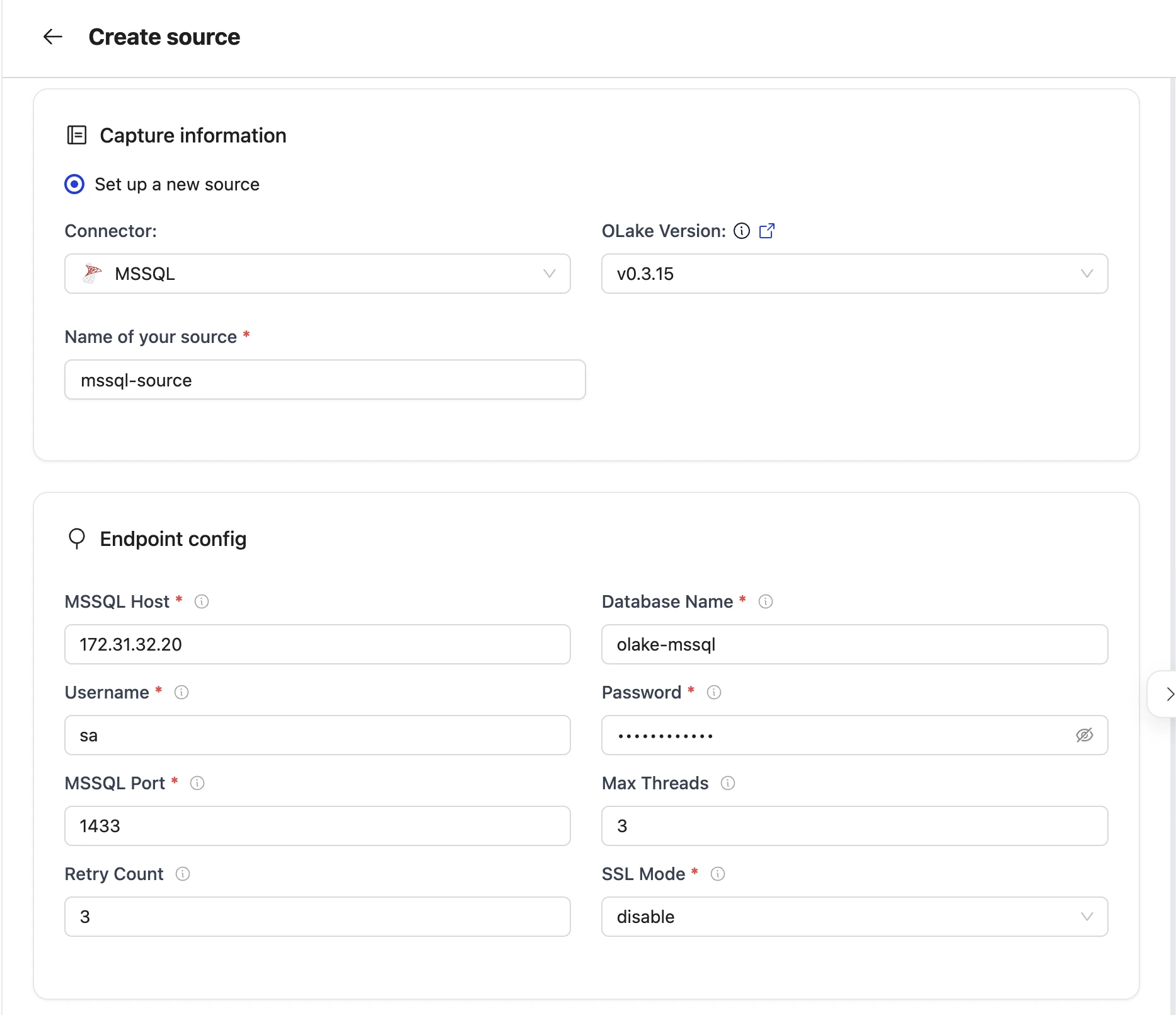
Task: Click the MSSQL connector logo
Action: coord(92,274)
